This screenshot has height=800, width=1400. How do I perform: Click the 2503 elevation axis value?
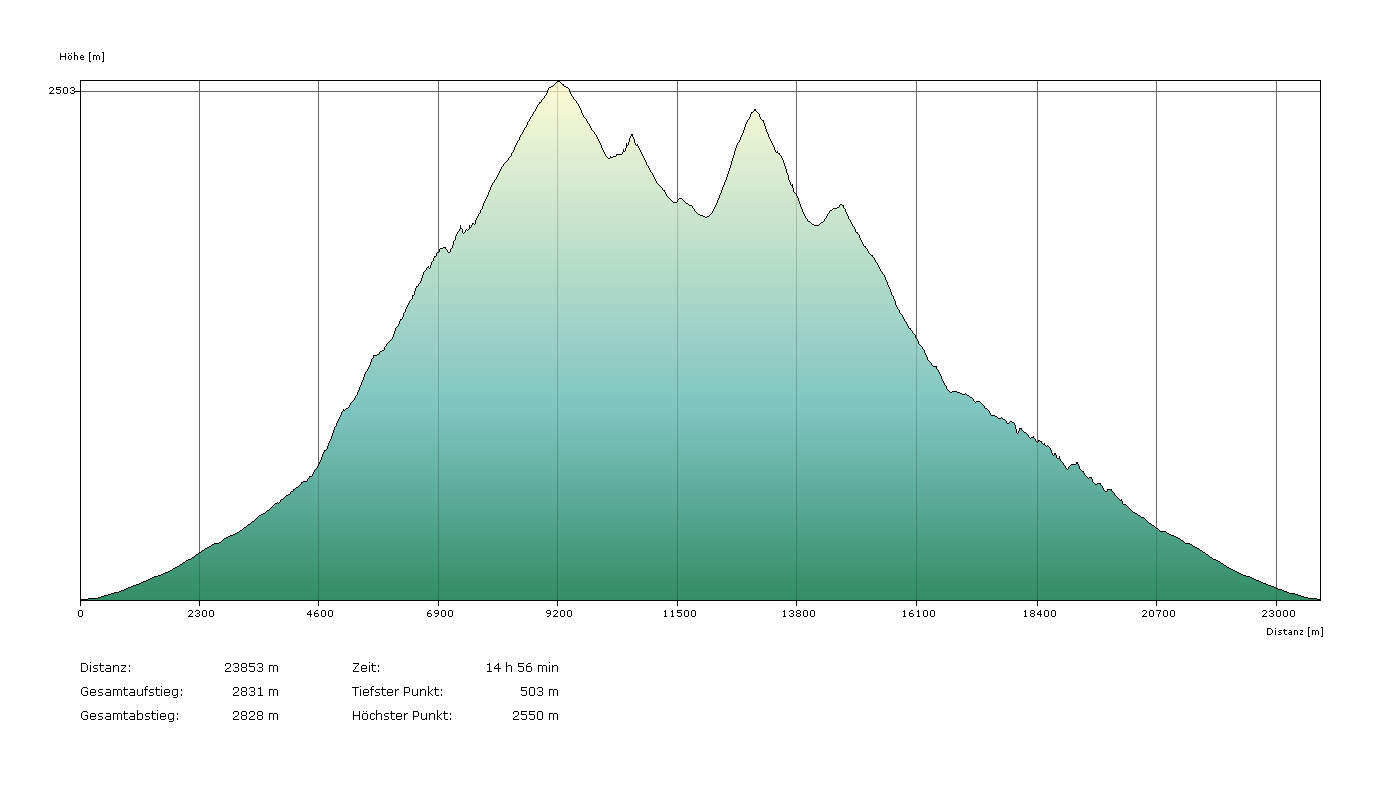click(61, 91)
